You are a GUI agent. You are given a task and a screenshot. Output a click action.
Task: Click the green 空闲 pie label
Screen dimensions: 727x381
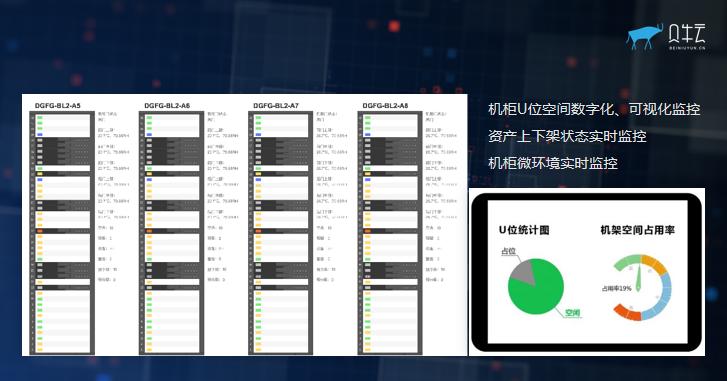click(x=573, y=313)
